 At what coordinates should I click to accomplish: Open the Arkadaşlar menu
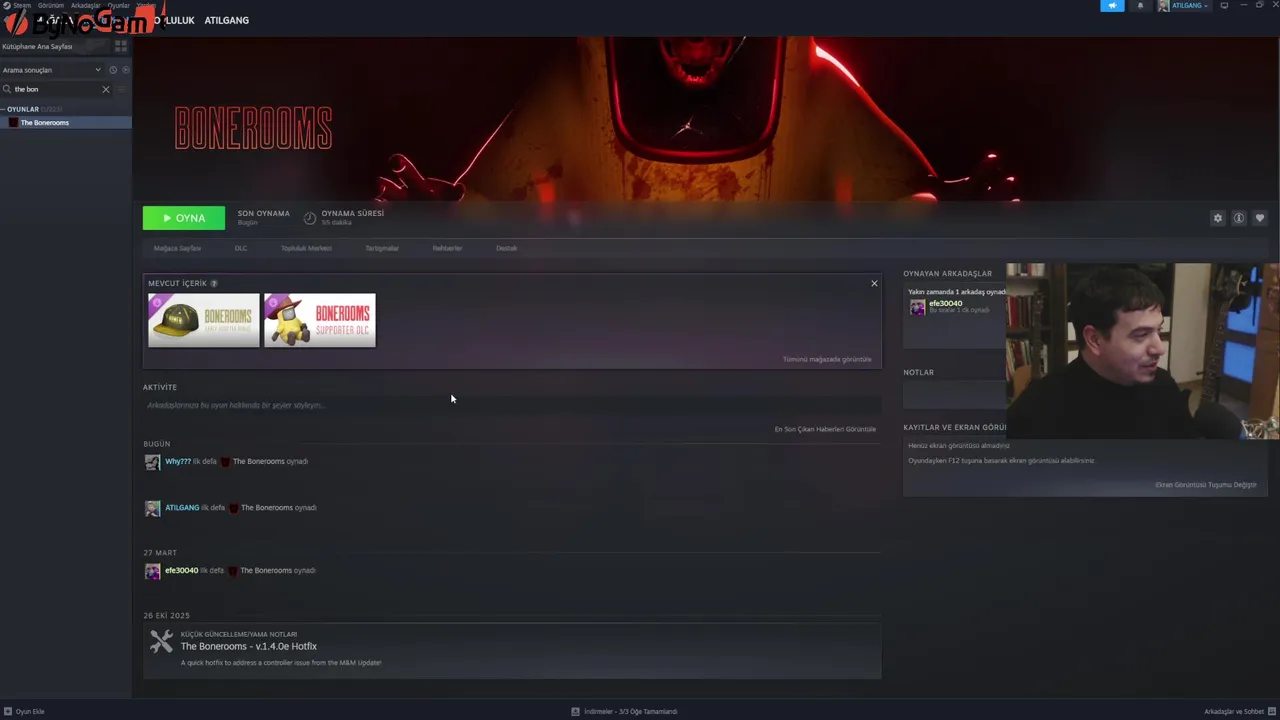click(86, 5)
